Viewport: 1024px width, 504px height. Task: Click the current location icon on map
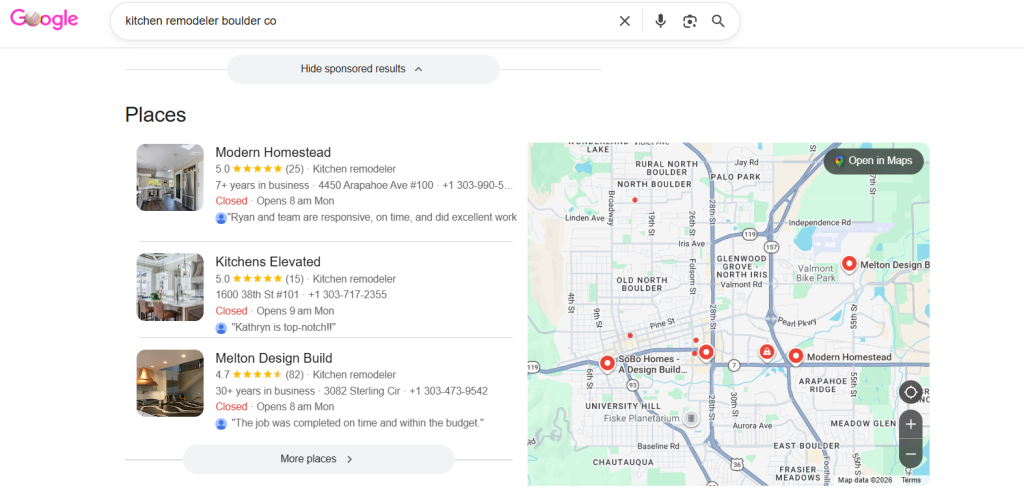click(x=910, y=392)
